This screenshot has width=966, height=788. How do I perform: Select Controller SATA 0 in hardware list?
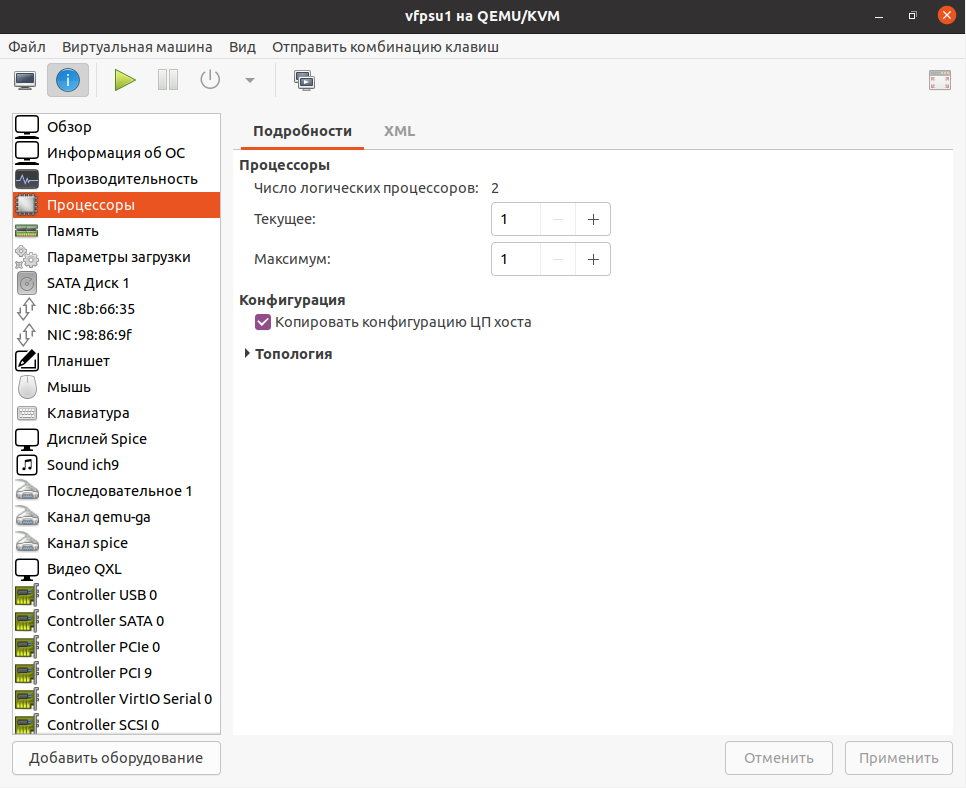(116, 621)
